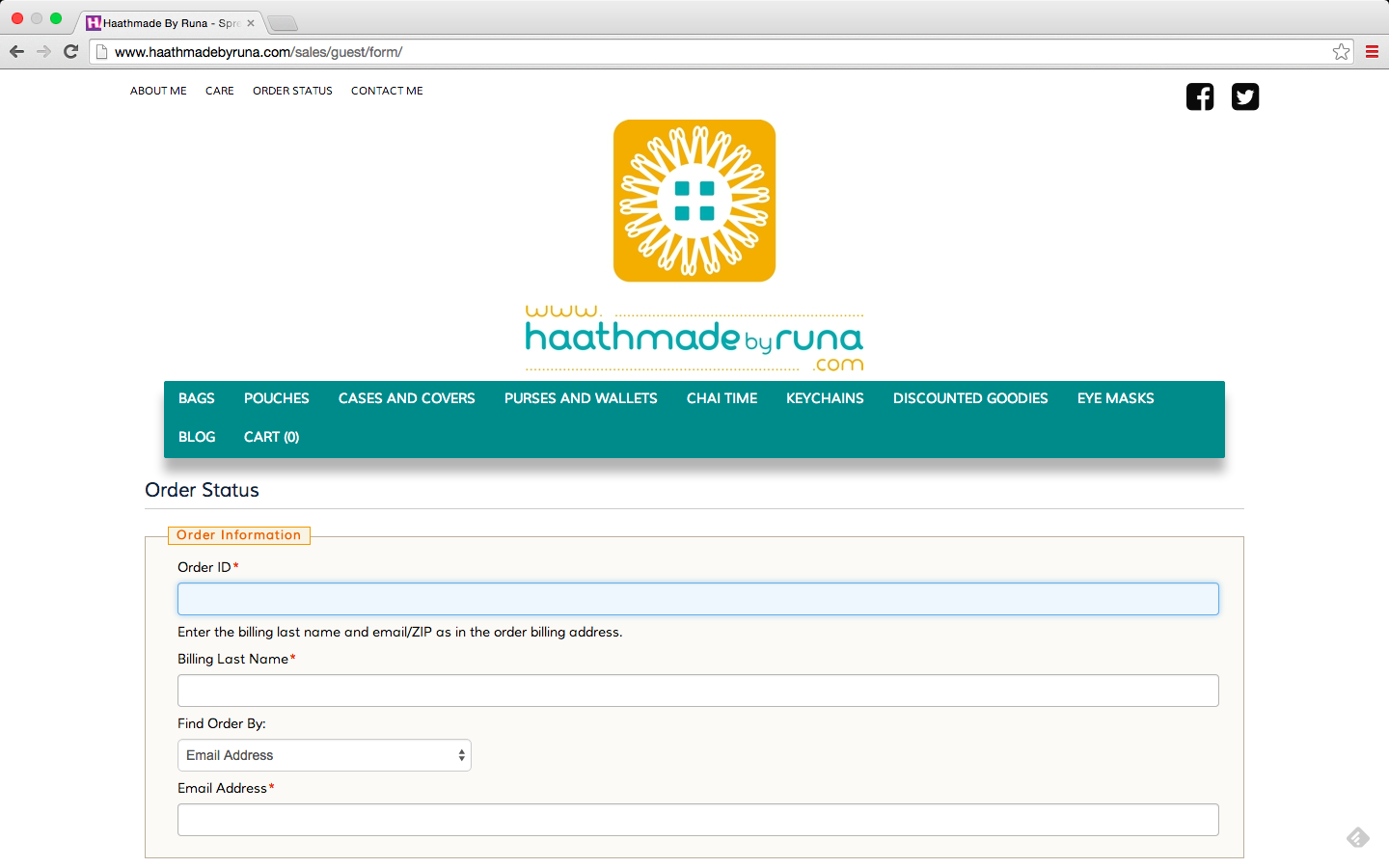Click the page icon in the address bar
Screen dimensions: 1389x868
[101, 52]
